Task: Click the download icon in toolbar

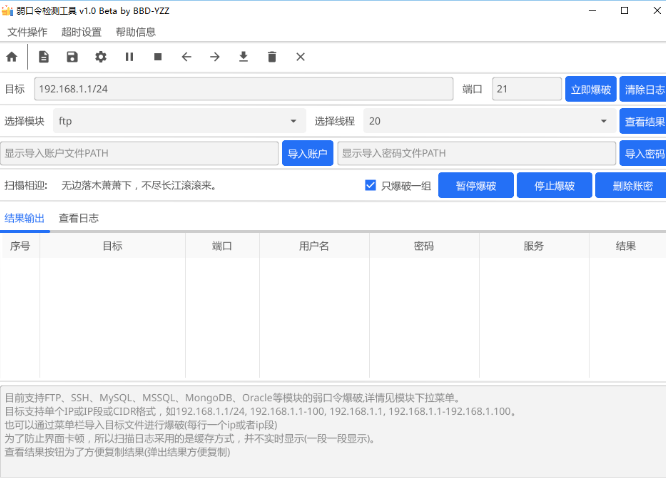Action: (243, 57)
